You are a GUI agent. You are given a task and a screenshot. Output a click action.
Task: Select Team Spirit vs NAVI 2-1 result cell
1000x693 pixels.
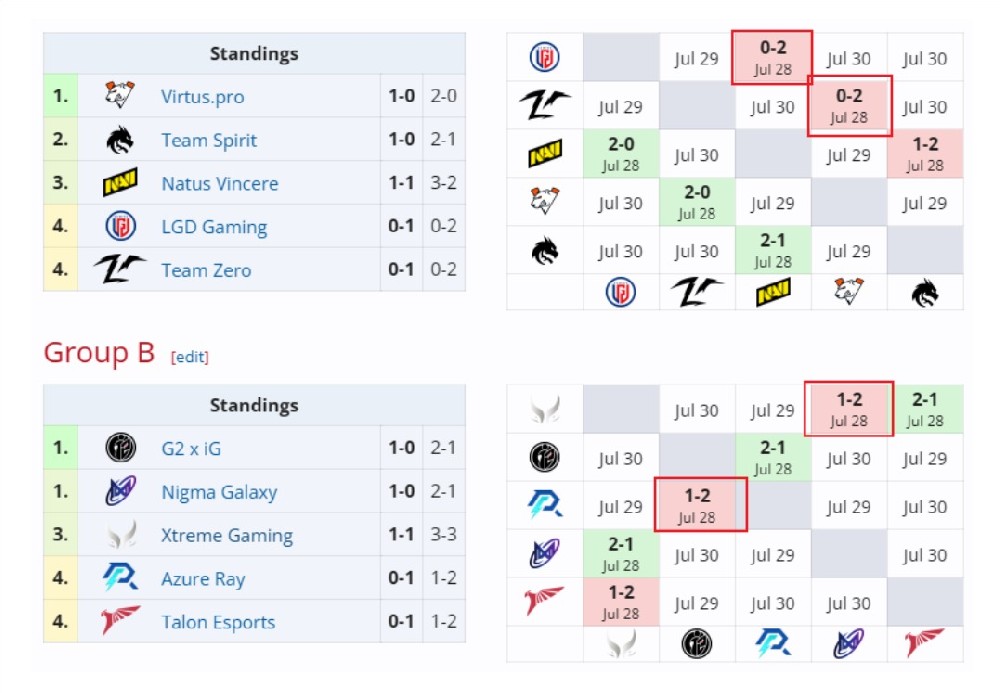(x=773, y=251)
